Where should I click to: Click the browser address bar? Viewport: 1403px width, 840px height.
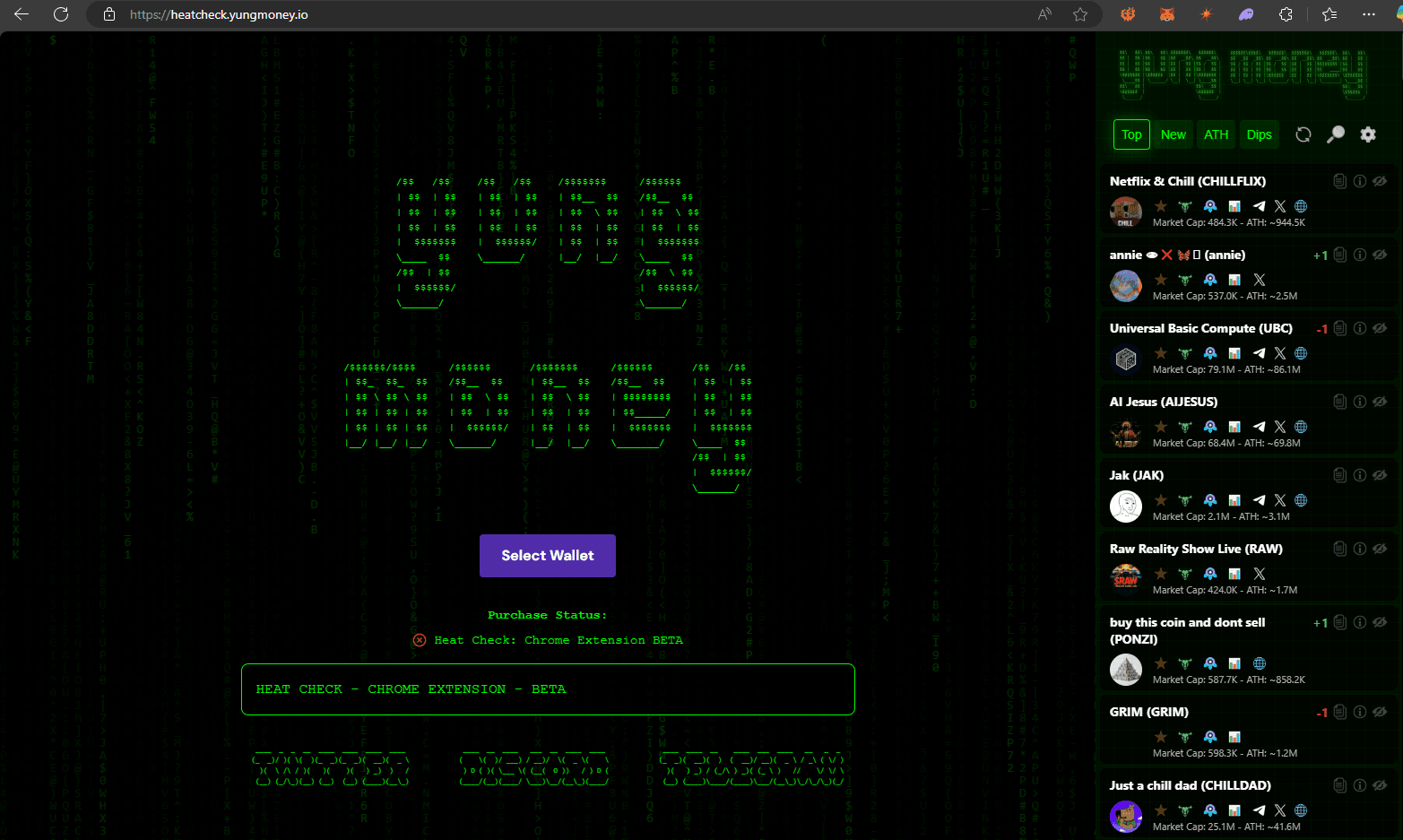(x=574, y=14)
